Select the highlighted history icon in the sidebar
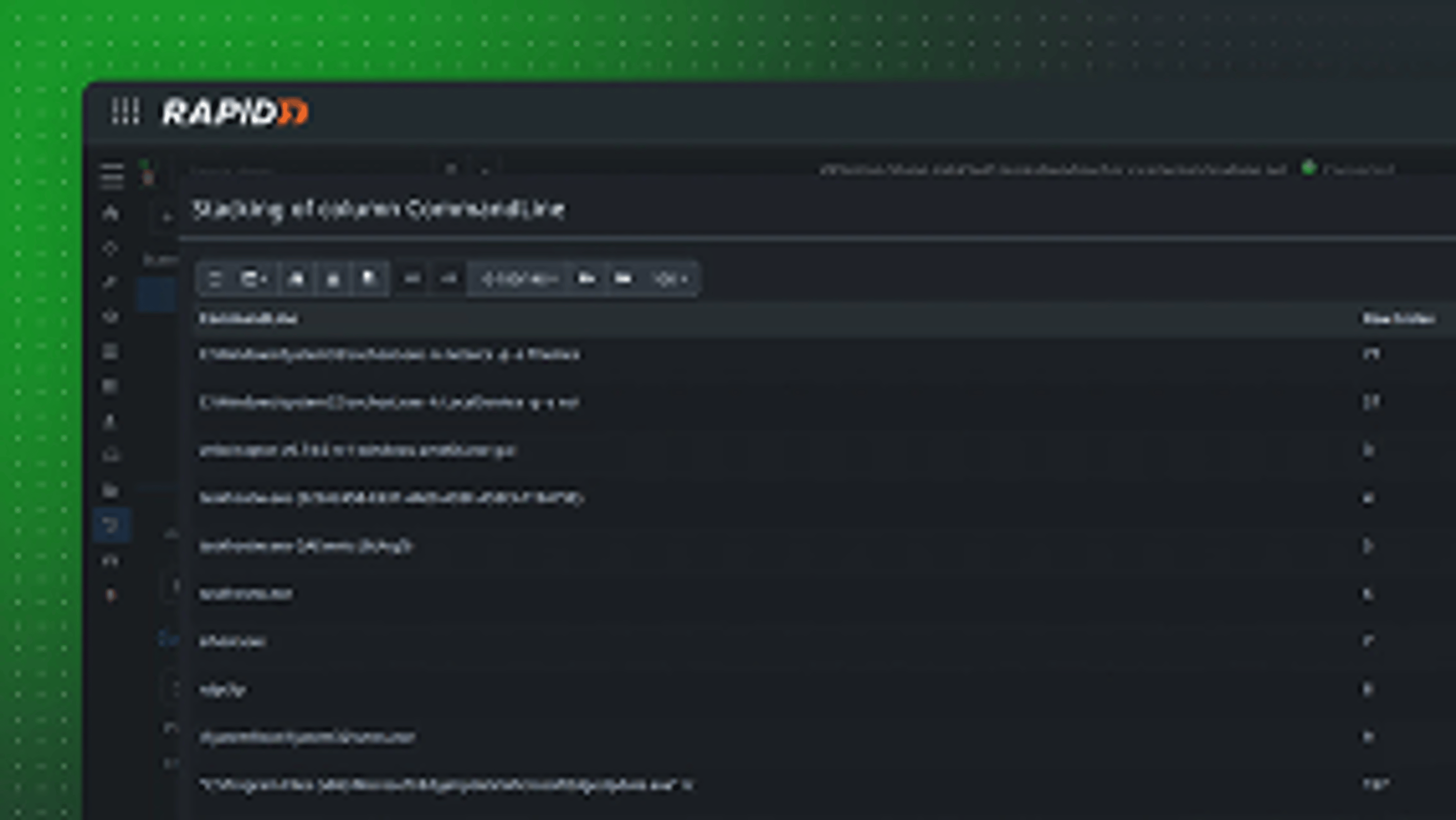This screenshot has width=1456, height=820. coord(112,525)
